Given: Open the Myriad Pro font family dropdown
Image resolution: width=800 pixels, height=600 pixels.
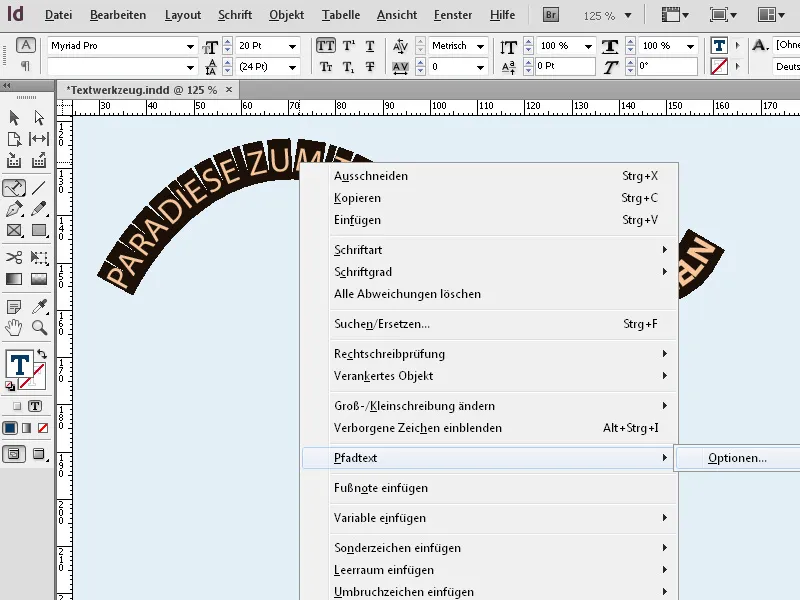Looking at the screenshot, I should click(190, 46).
